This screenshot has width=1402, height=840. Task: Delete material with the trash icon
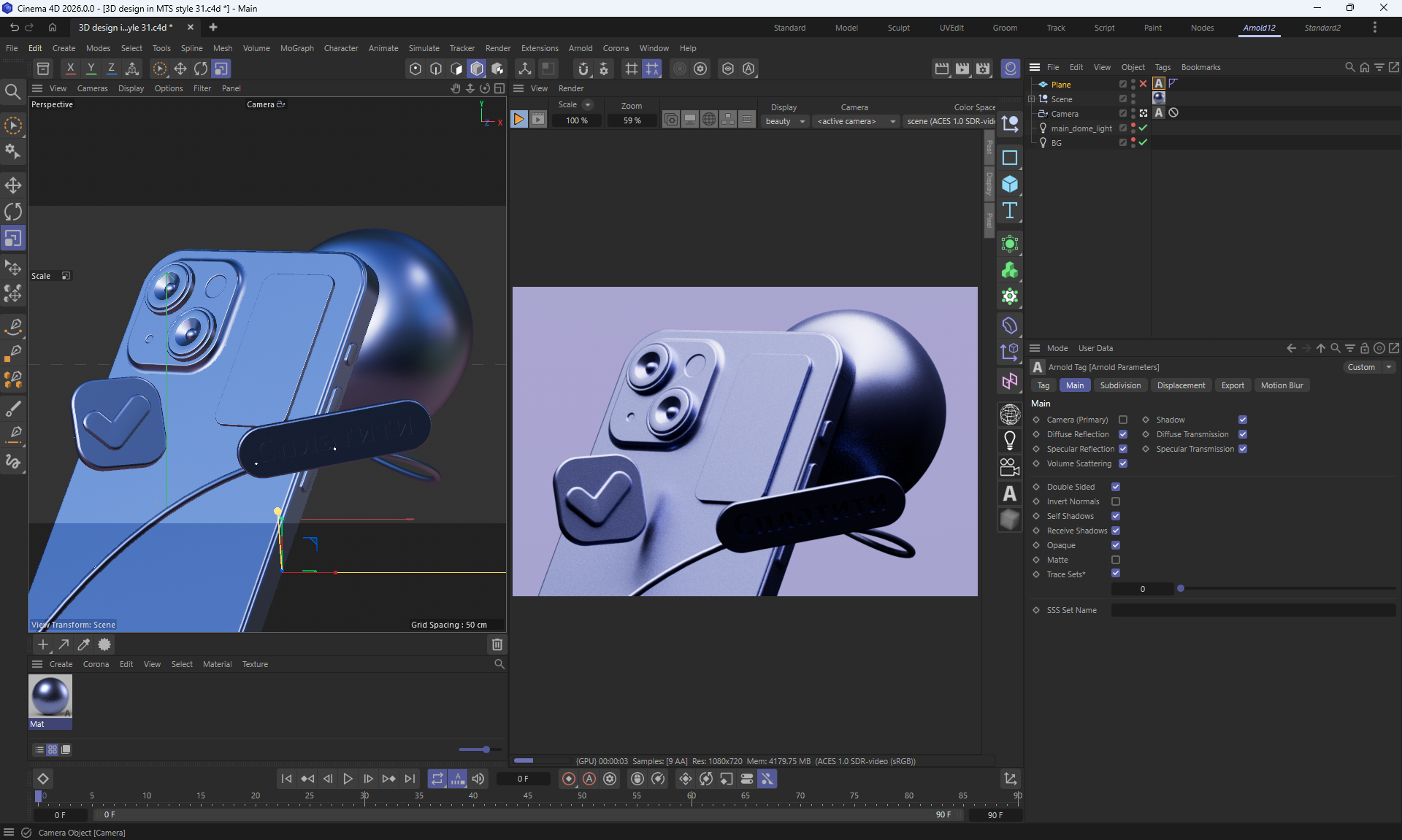pyautogui.click(x=497, y=644)
